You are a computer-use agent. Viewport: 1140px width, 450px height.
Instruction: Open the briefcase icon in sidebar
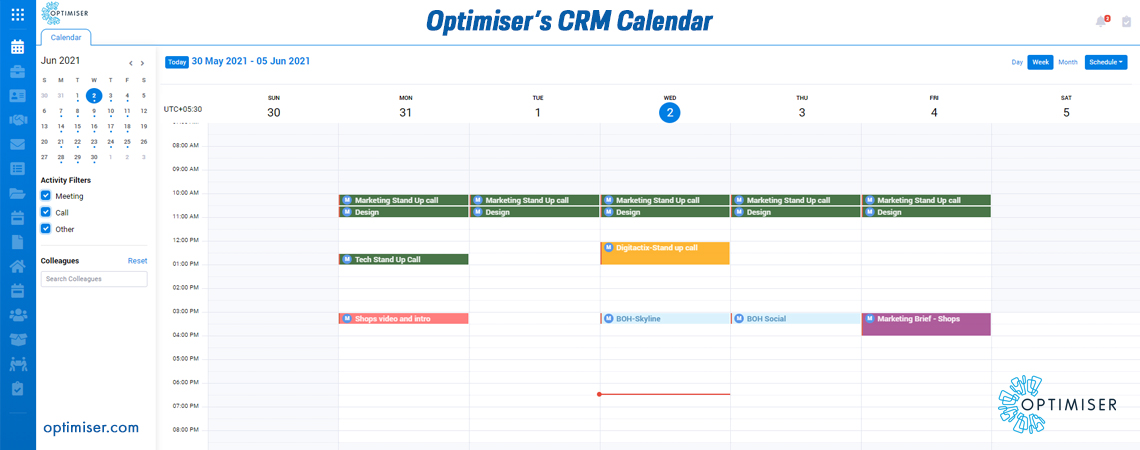click(17, 72)
